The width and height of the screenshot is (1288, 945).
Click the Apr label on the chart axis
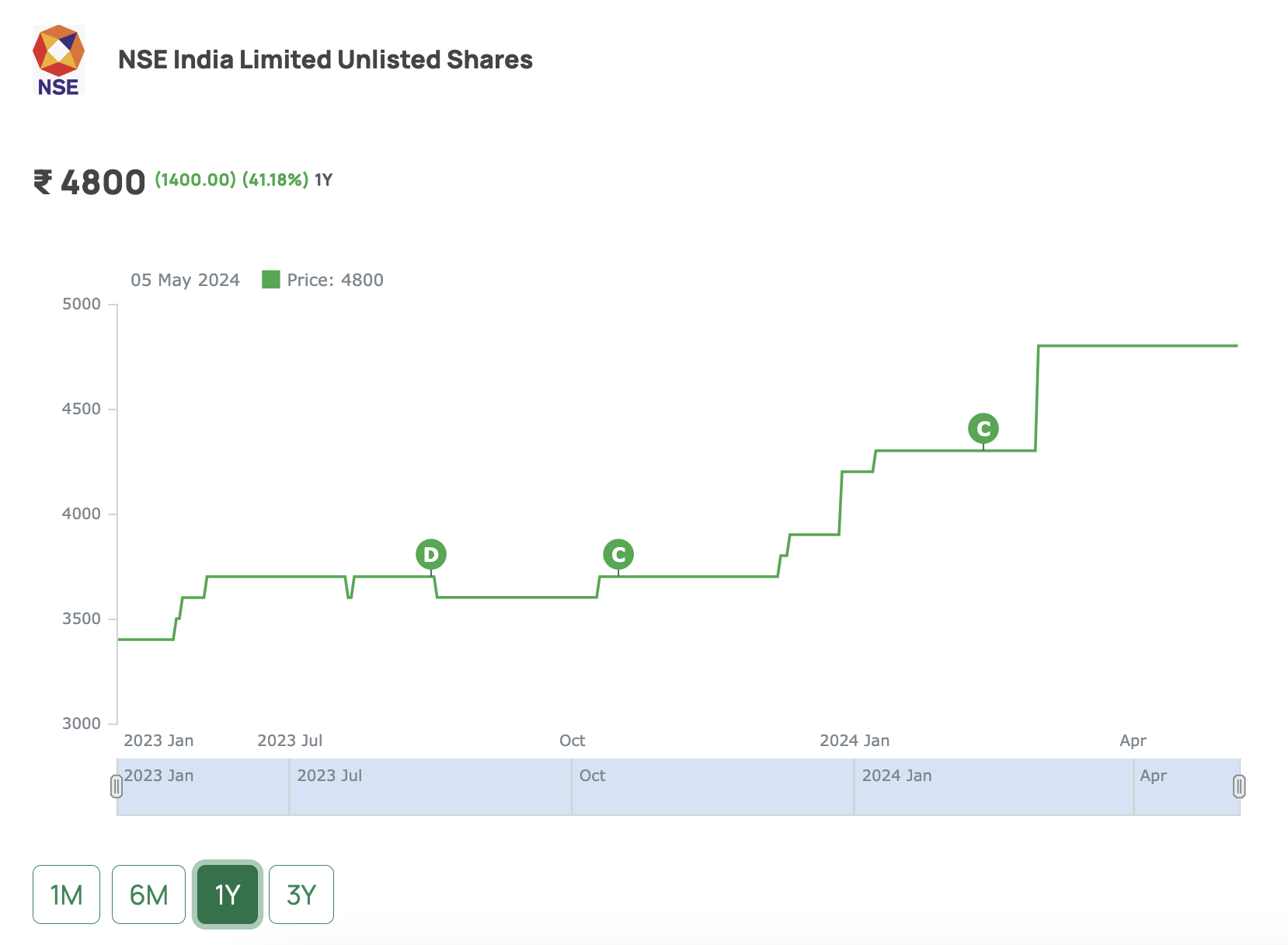[x=1131, y=740]
